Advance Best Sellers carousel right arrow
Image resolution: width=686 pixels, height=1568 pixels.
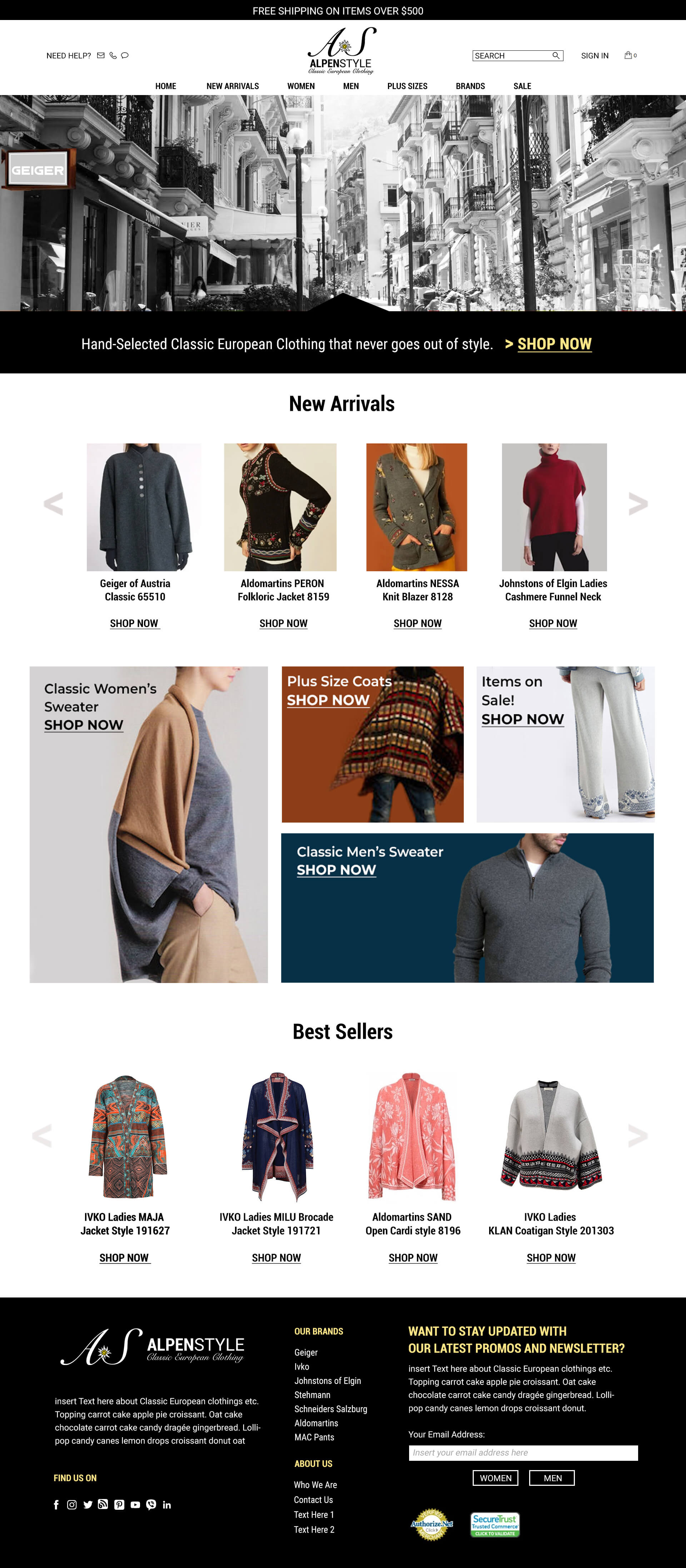click(x=638, y=1135)
